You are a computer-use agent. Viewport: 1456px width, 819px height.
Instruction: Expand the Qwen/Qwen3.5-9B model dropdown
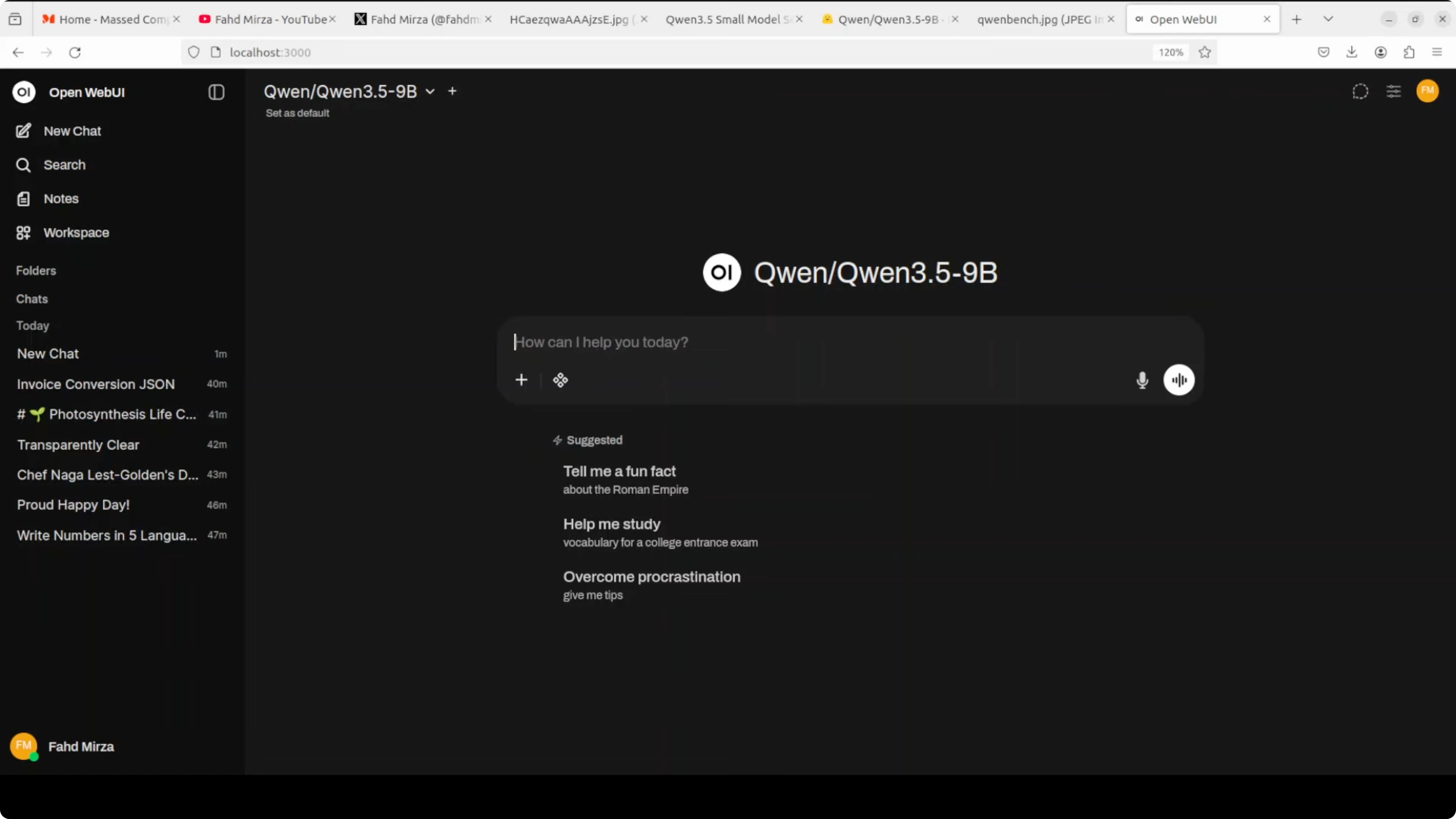[430, 91]
